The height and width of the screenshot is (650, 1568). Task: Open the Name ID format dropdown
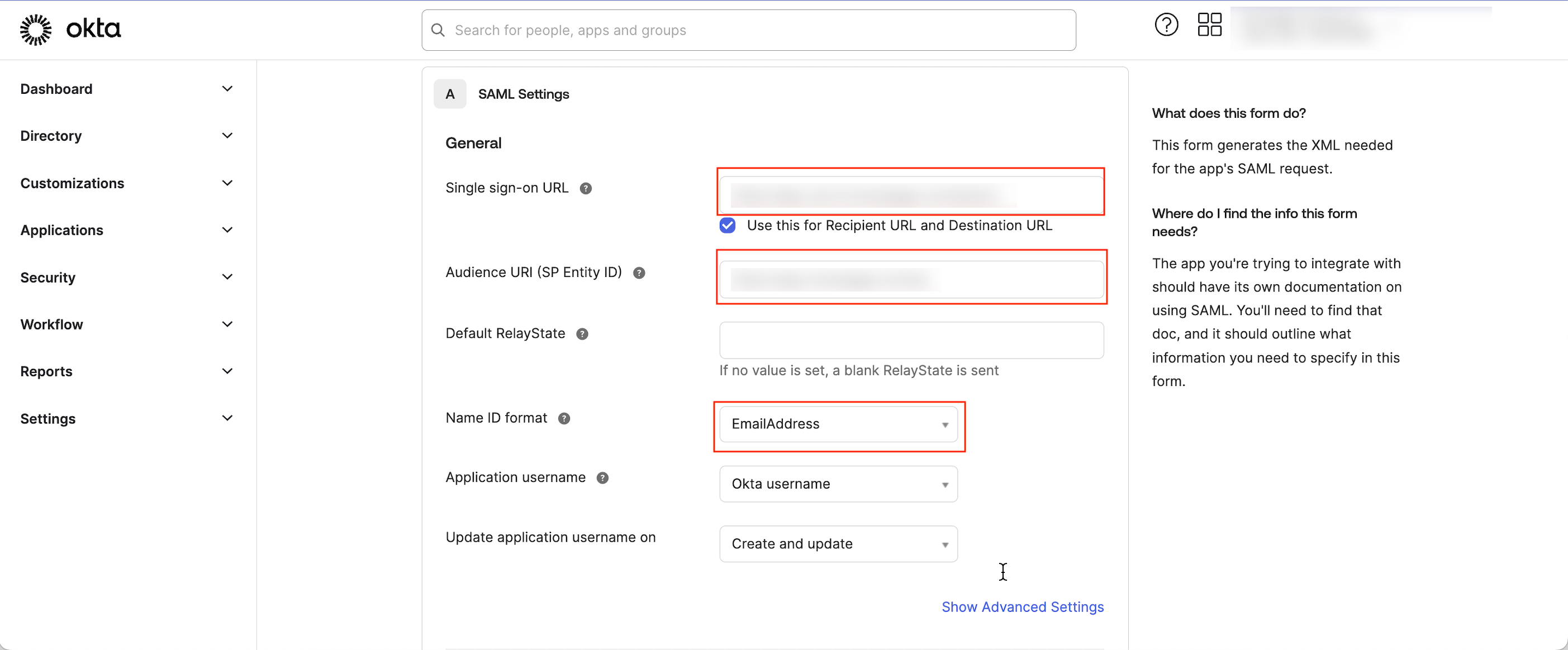click(838, 424)
